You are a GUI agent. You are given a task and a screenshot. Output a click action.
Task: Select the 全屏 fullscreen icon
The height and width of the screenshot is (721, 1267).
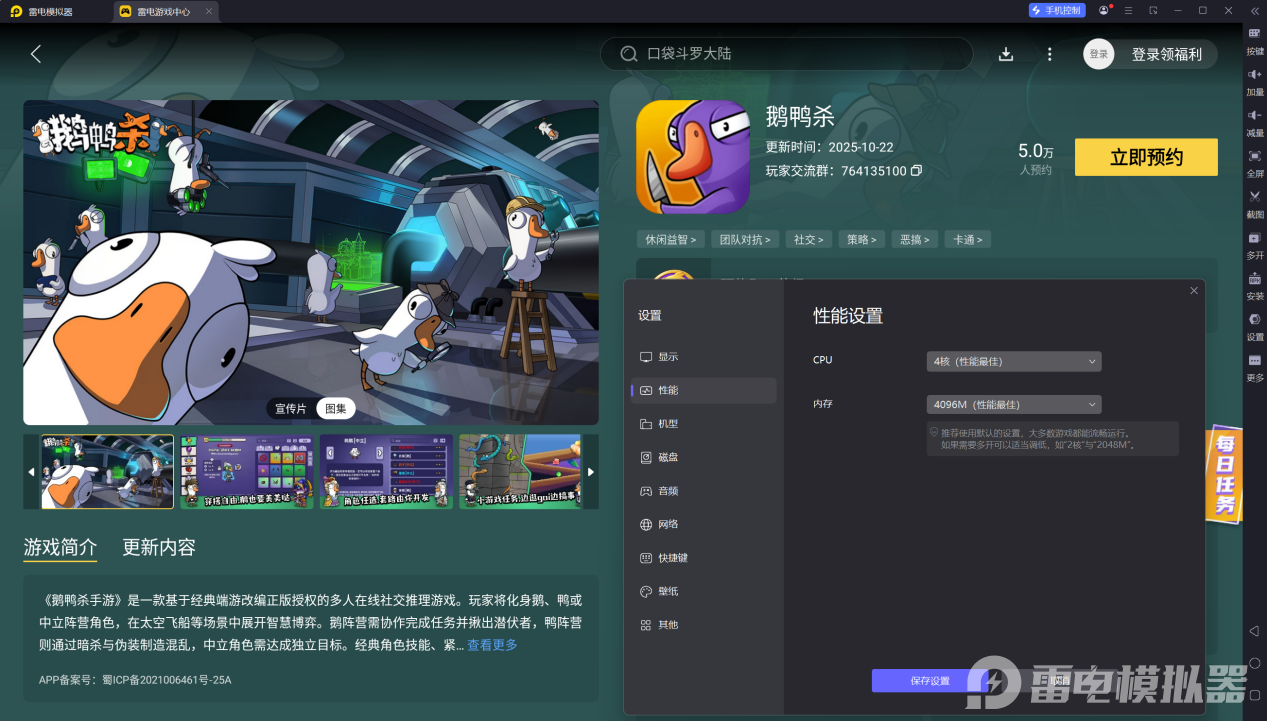point(1253,163)
